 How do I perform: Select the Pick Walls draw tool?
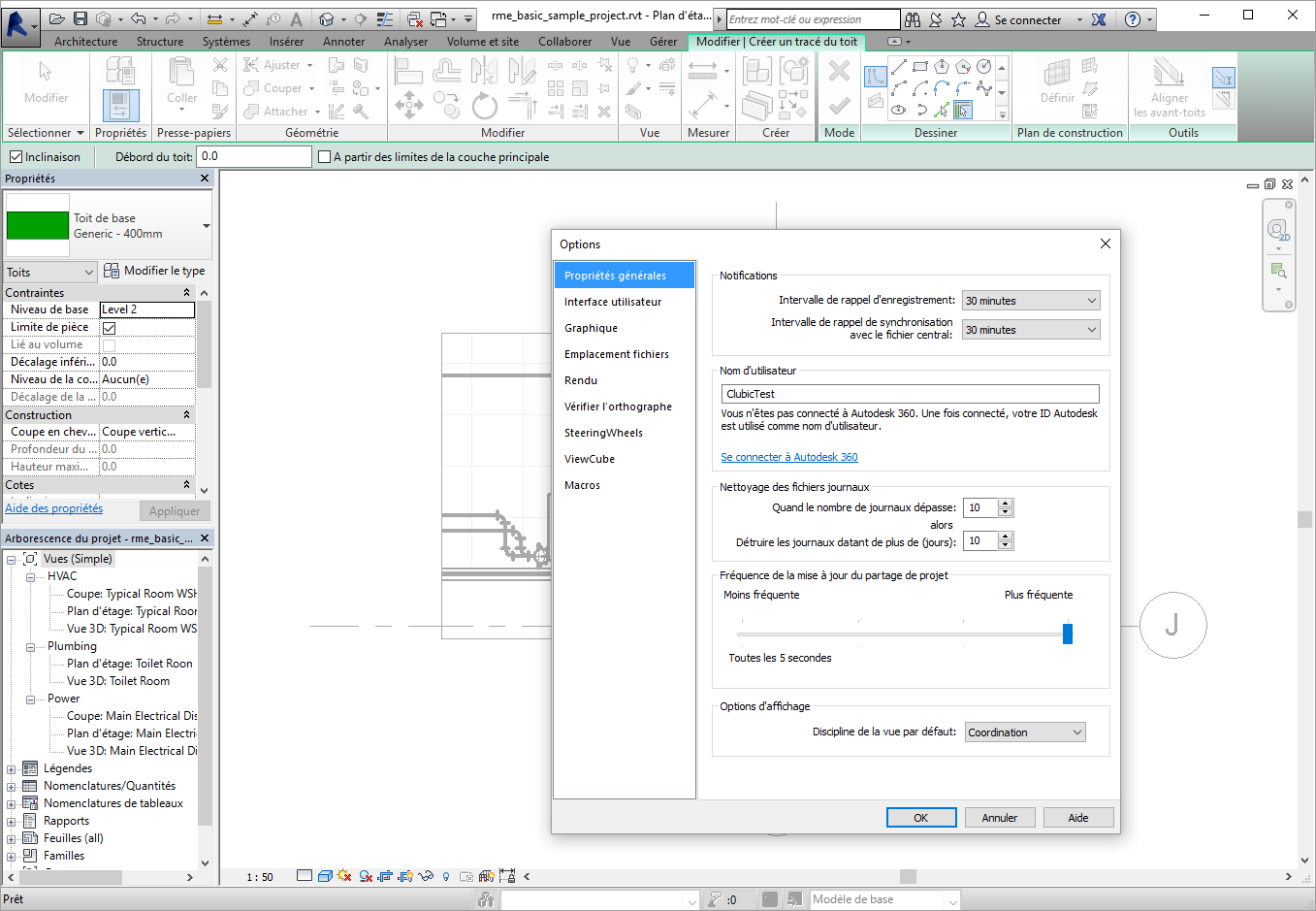click(x=963, y=110)
